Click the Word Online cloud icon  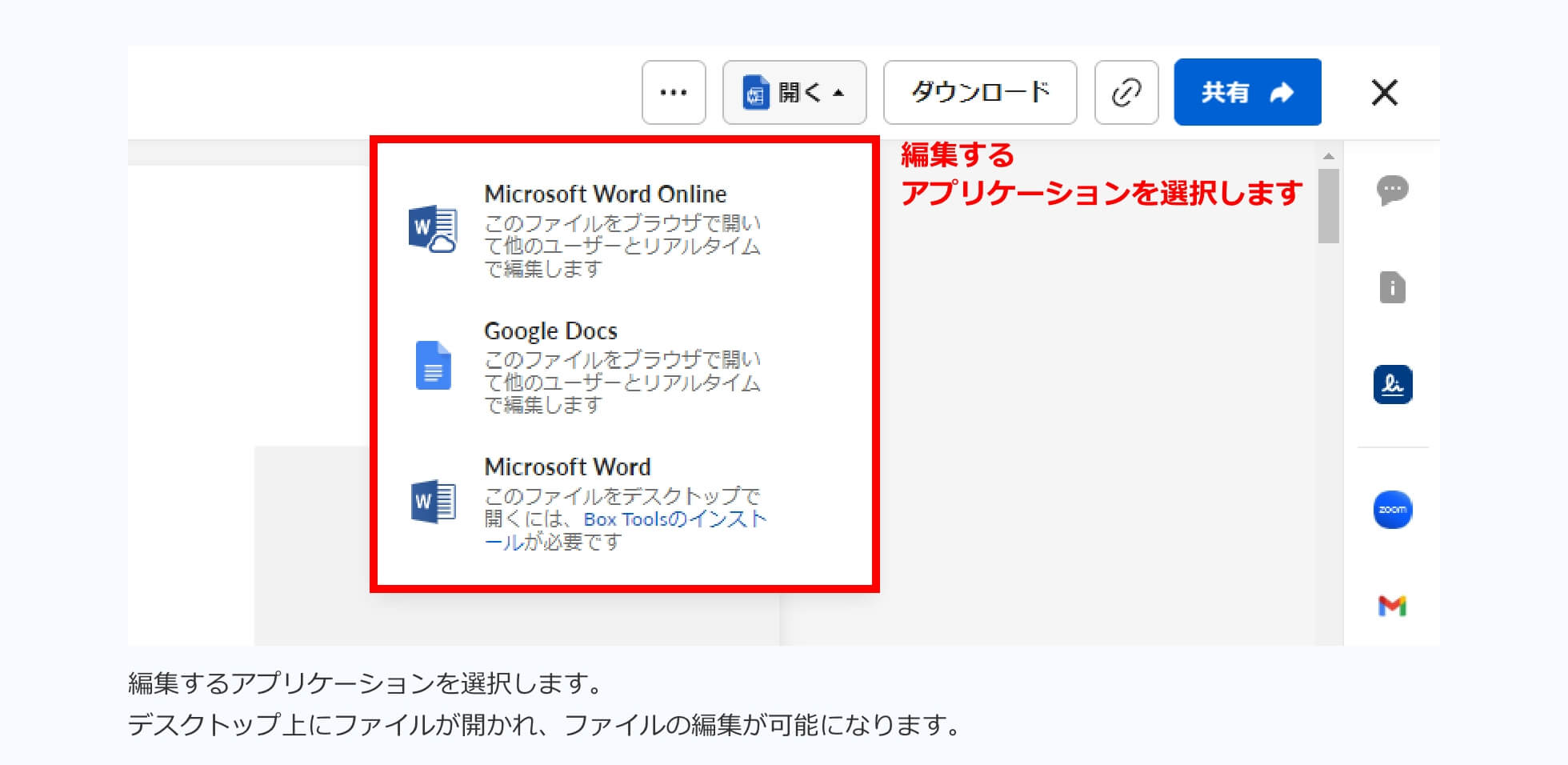click(x=433, y=229)
